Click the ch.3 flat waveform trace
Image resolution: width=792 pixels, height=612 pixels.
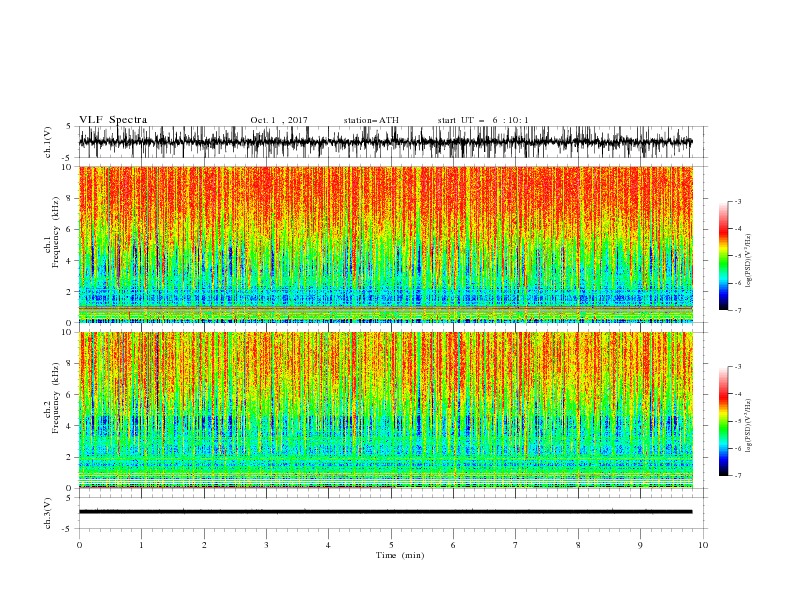[x=386, y=512]
